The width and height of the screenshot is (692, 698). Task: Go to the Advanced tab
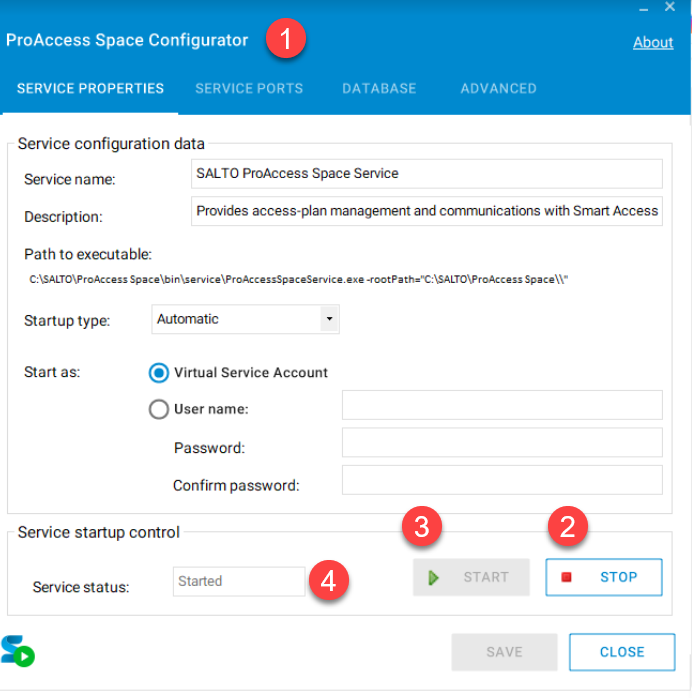[498, 88]
